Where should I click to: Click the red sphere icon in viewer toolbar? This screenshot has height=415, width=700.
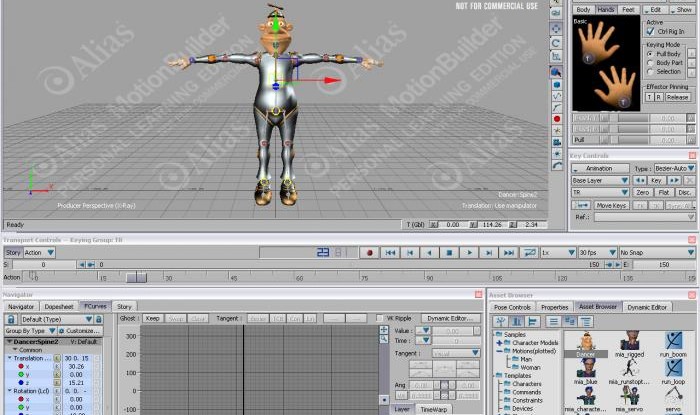tap(557, 119)
